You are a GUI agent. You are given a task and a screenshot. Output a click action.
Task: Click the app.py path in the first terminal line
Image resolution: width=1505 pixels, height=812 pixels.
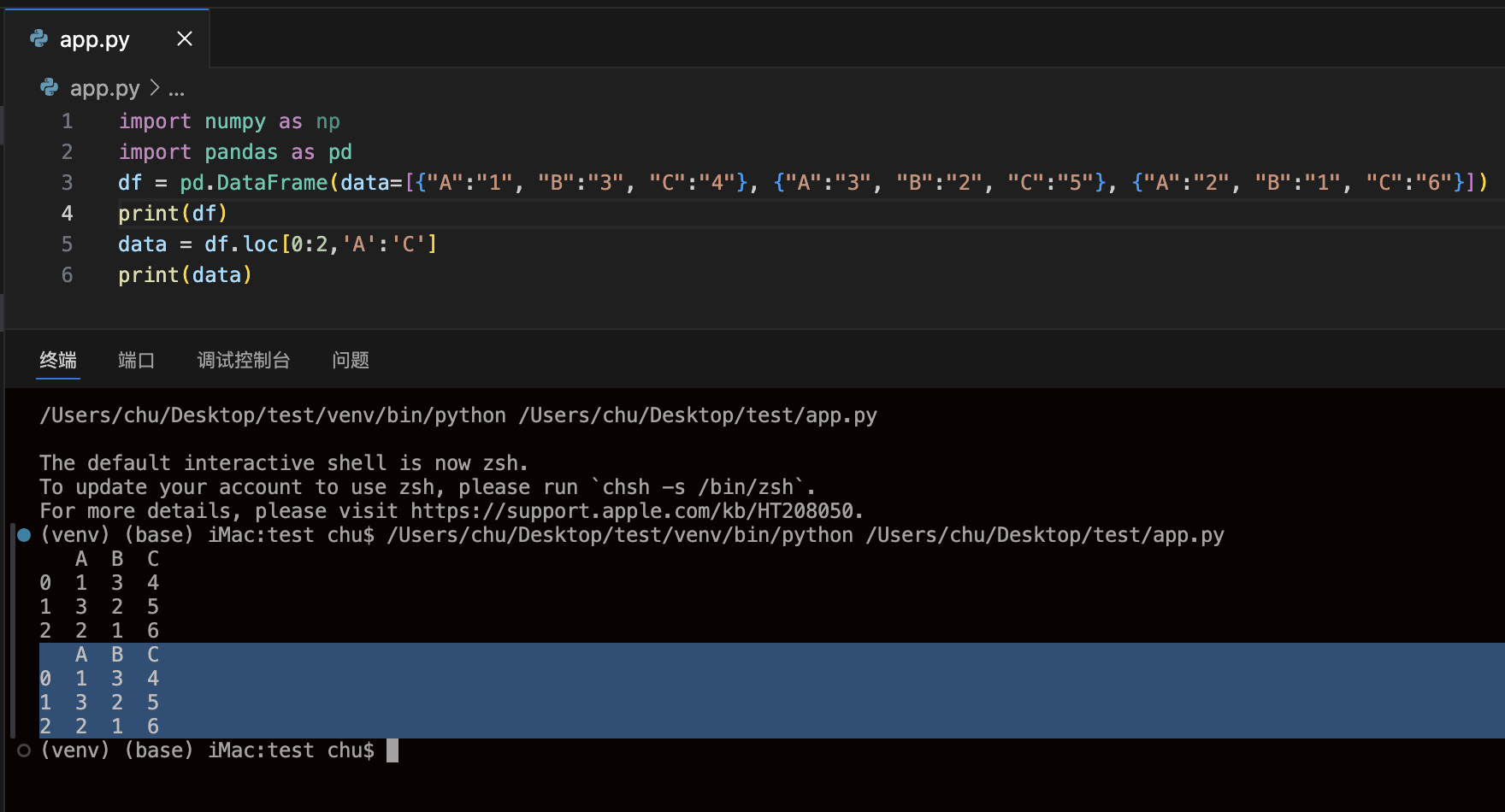click(x=698, y=415)
